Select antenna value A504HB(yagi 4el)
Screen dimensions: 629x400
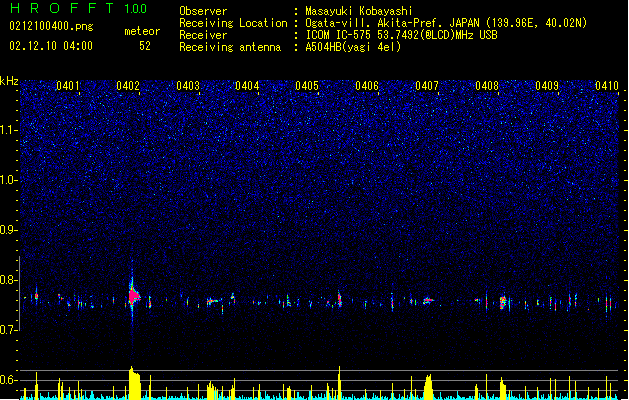353,47
